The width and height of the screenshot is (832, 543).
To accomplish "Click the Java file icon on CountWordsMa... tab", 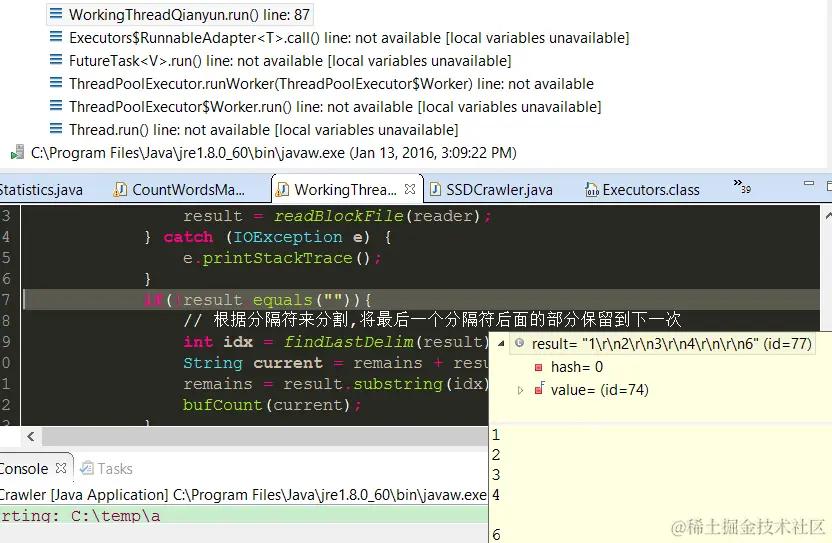I will coord(120,189).
